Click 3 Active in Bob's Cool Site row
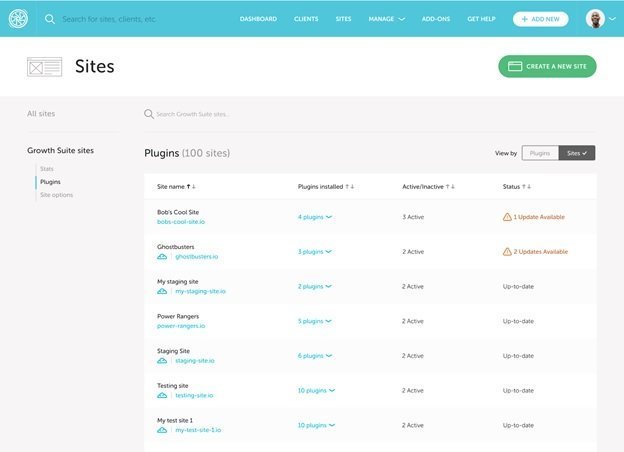This screenshot has width=624, height=452. (x=413, y=217)
